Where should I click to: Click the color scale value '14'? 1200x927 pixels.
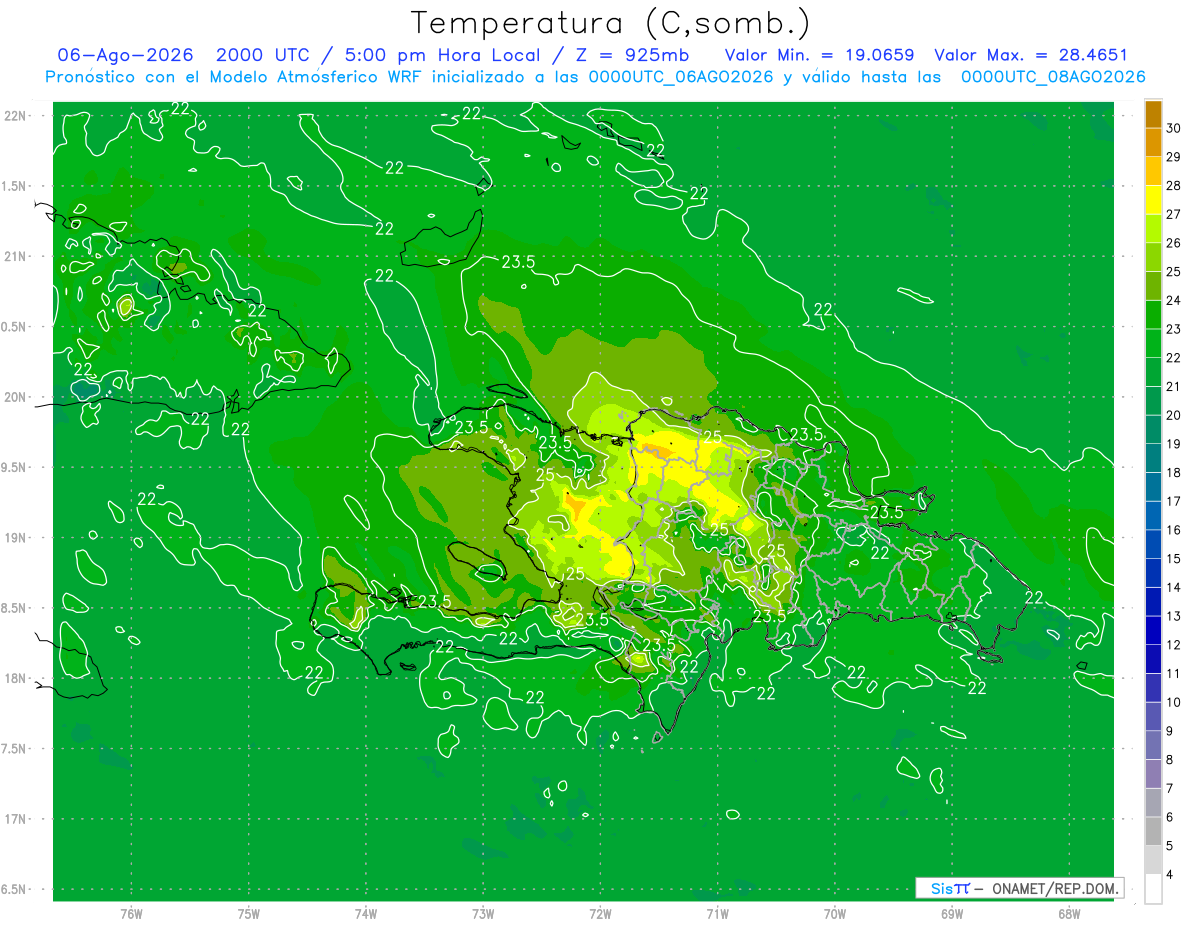coord(1174,587)
